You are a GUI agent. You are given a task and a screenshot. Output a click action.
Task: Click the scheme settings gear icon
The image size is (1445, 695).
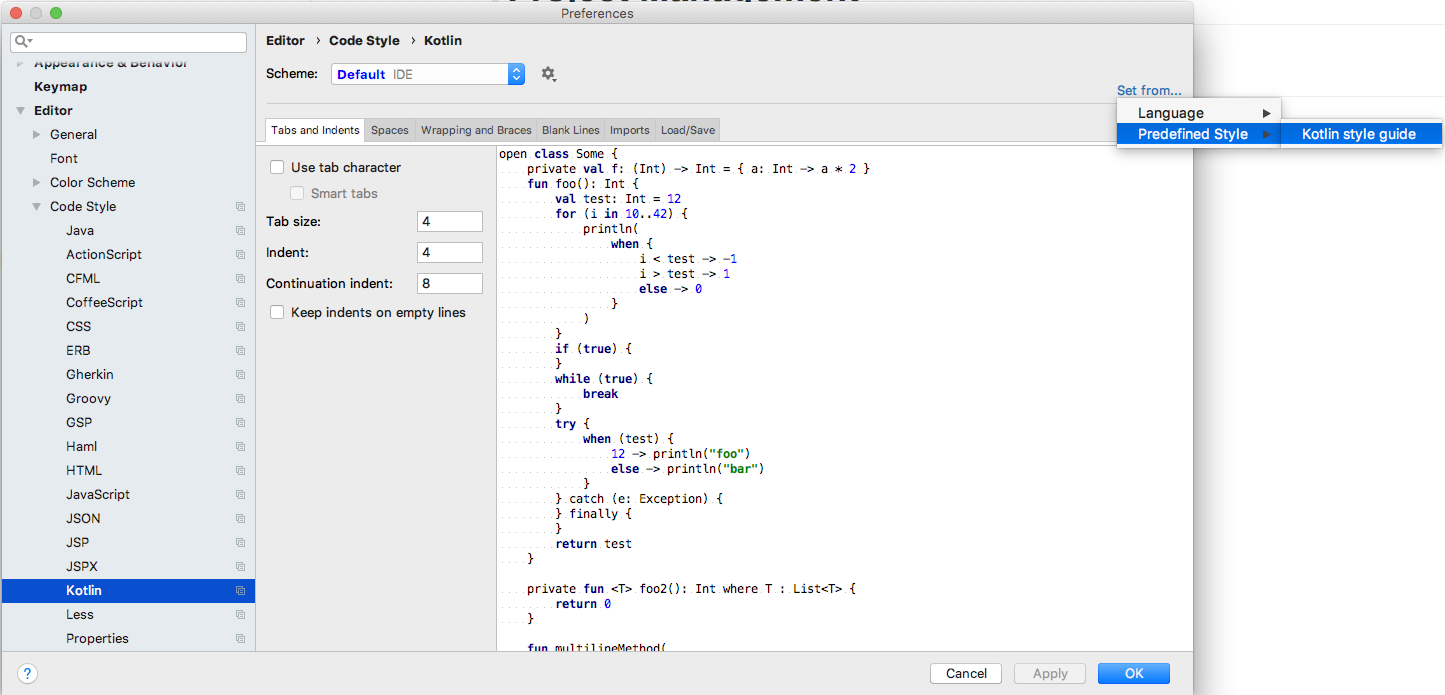(x=548, y=74)
